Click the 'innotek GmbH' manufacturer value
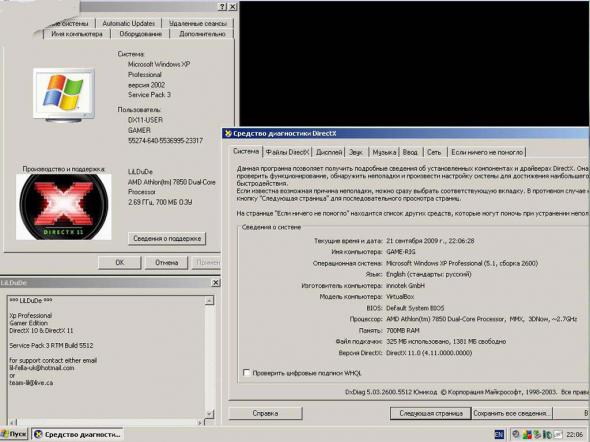 click(405, 286)
